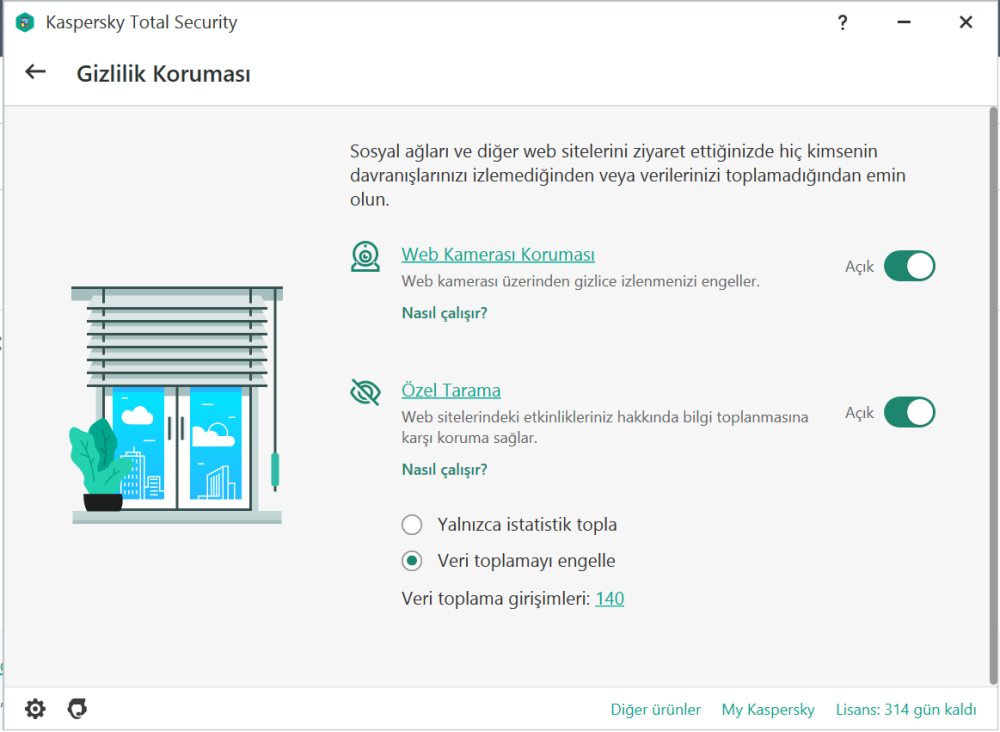
Task: Open the support agent headset icon
Action: (x=77, y=708)
